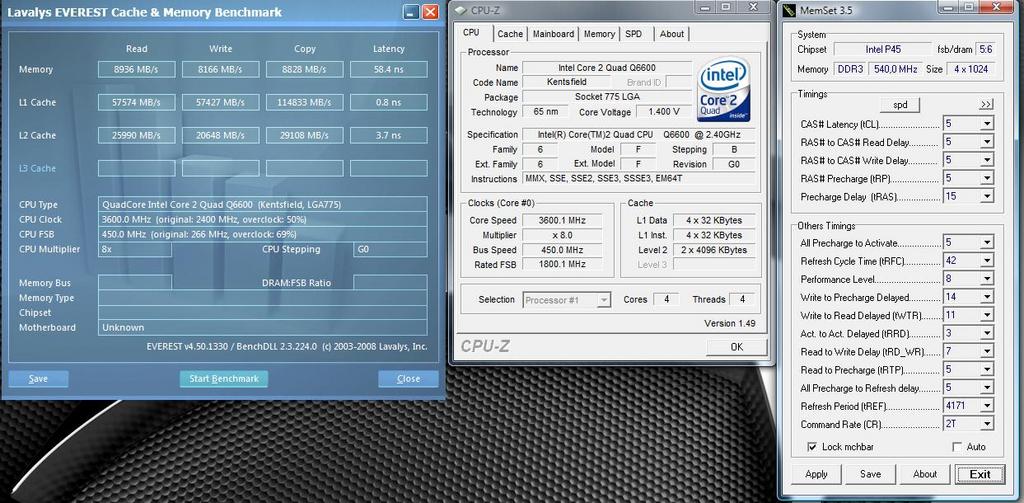Viewport: 1024px width, 503px height.
Task: Click the Memory Latency 58.4 ns field
Action: [x=389, y=69]
